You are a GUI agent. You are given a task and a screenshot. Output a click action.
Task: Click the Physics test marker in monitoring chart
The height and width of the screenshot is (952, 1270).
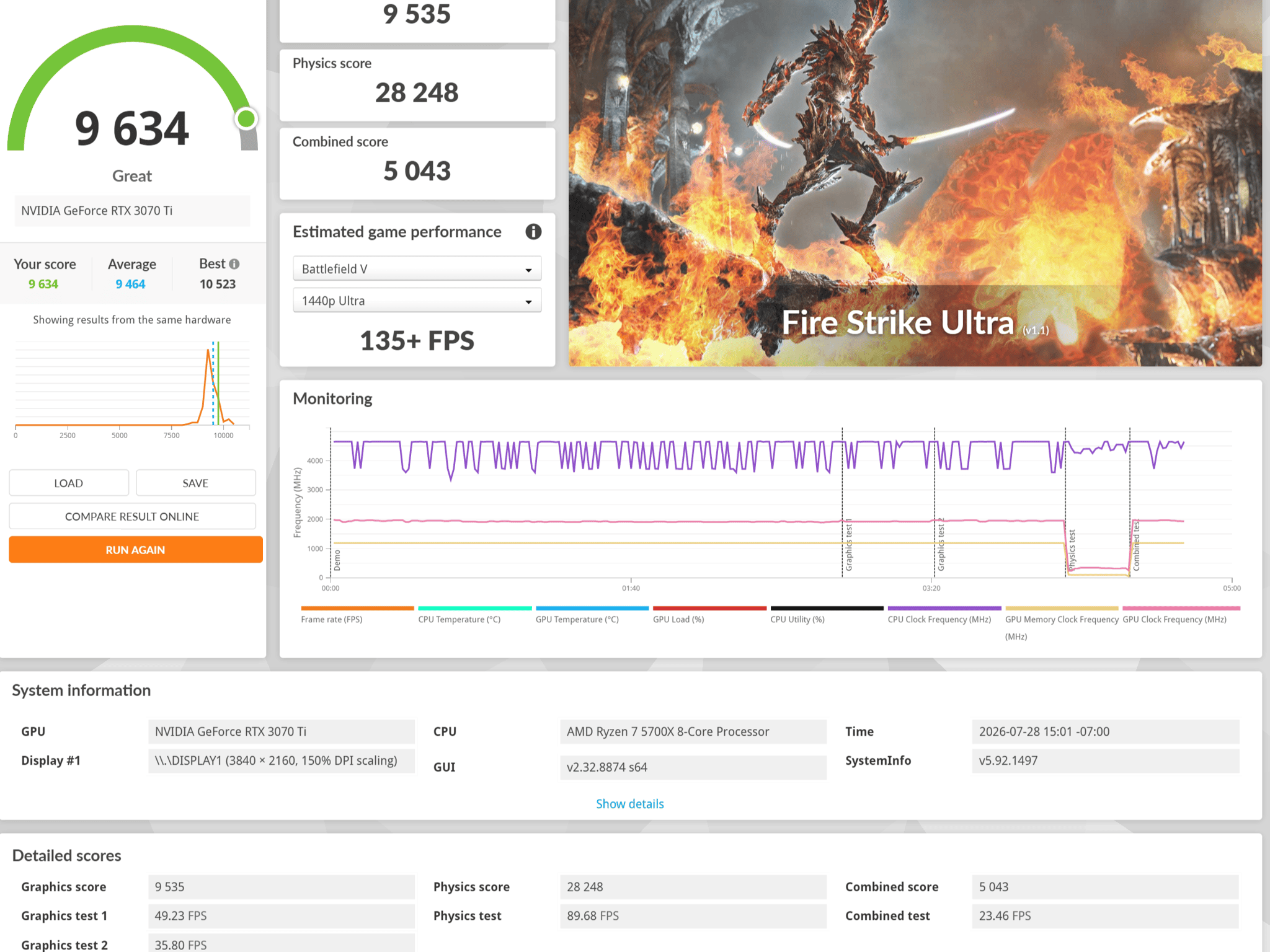1072,550
